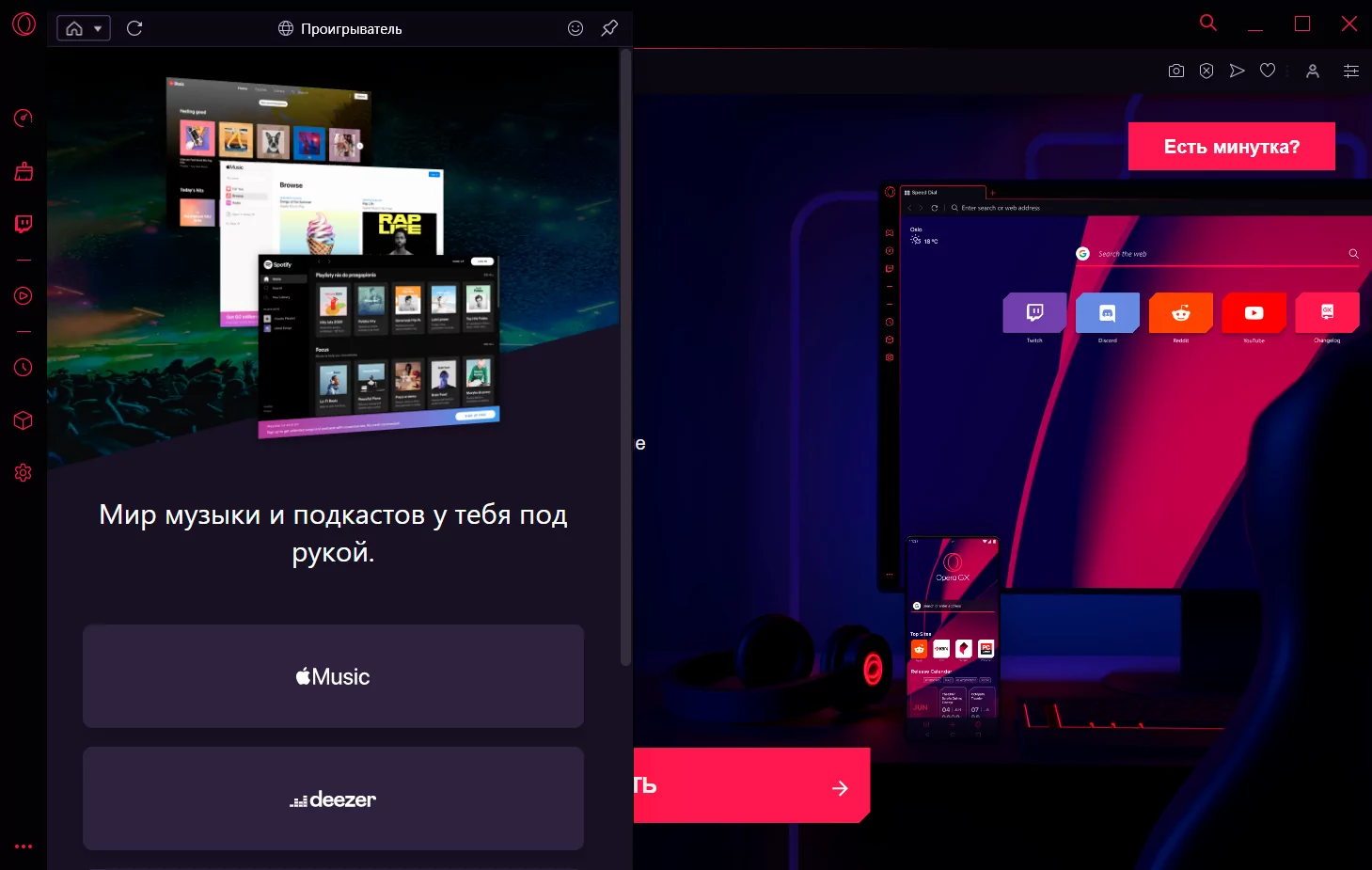Click the smiley feedback icon in panel header
This screenshot has width=1372, height=870.
click(576, 28)
